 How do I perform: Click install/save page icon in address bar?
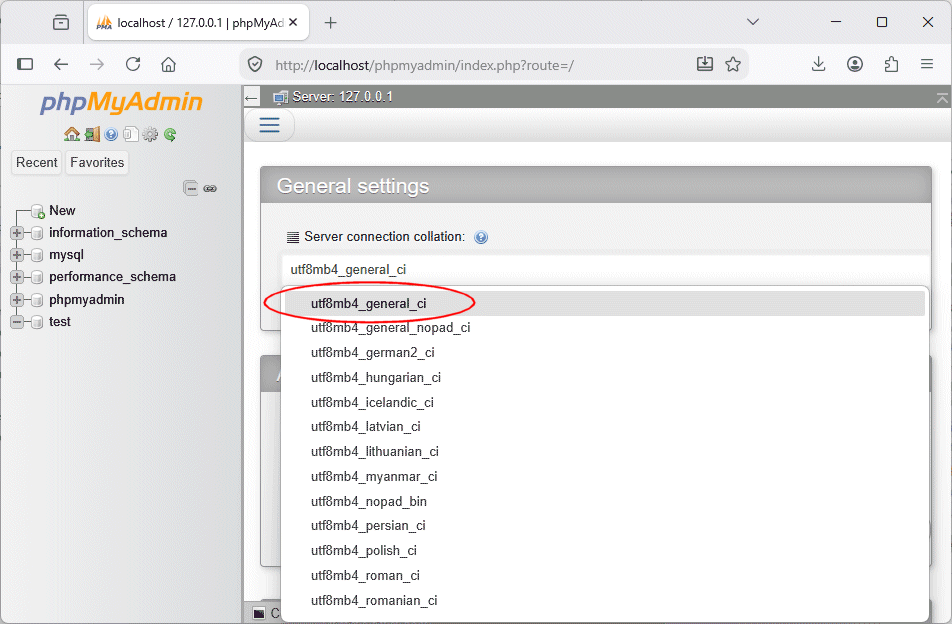(704, 64)
